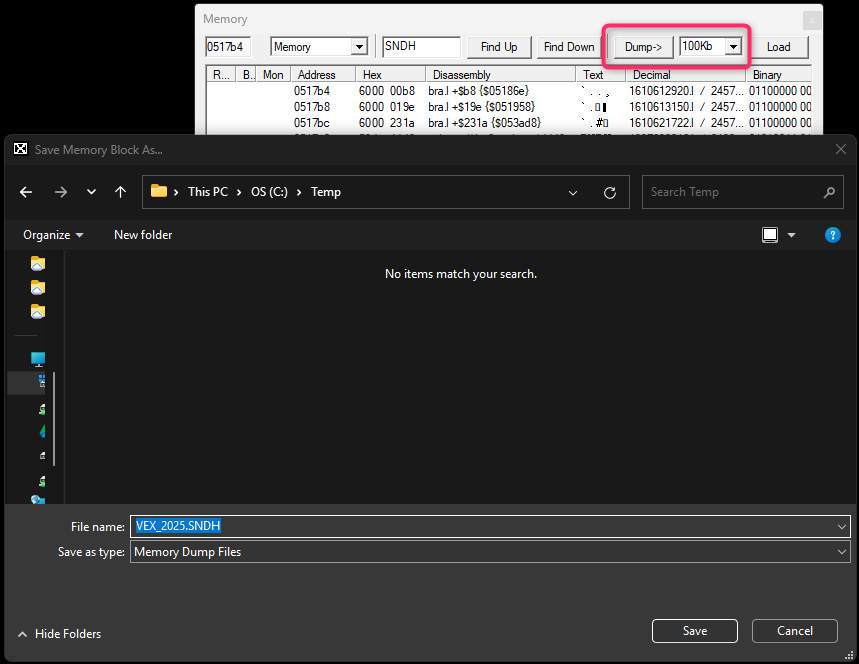Screen dimensions: 859x664
Task: Collapse the pane with Hide Folders
Action: (x=59, y=633)
